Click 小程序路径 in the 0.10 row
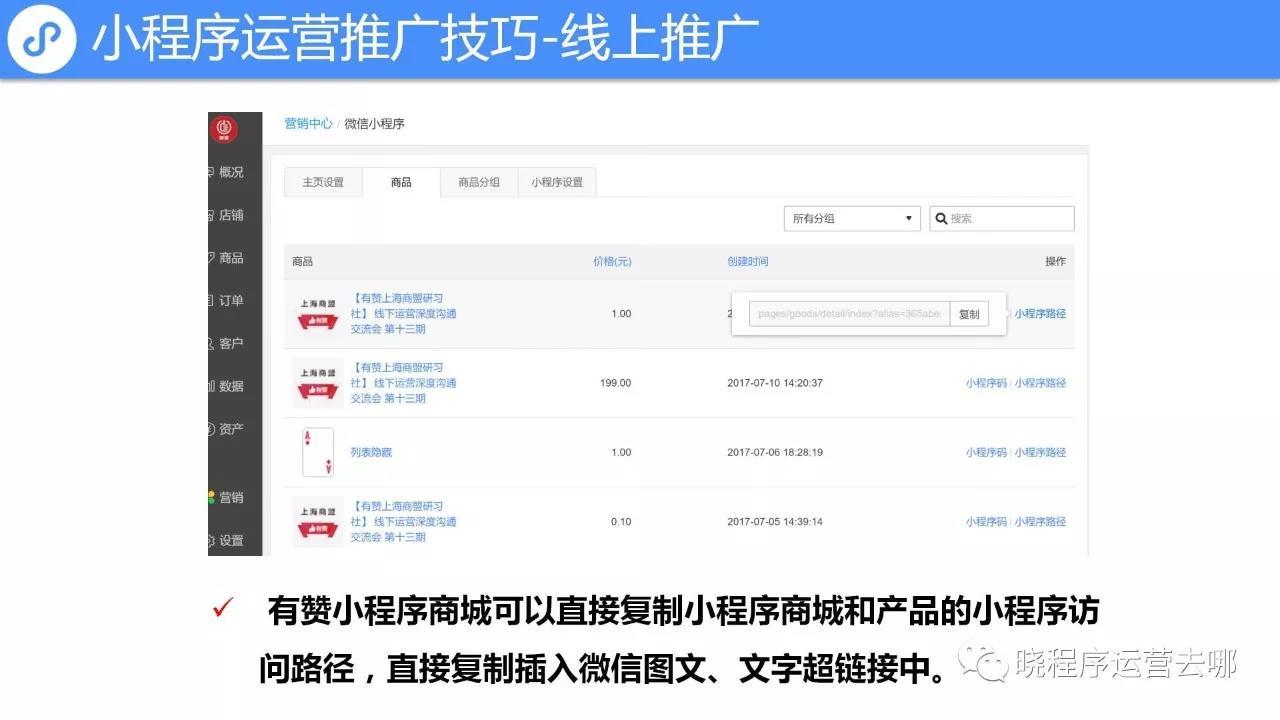The image size is (1280, 720). click(x=1040, y=521)
